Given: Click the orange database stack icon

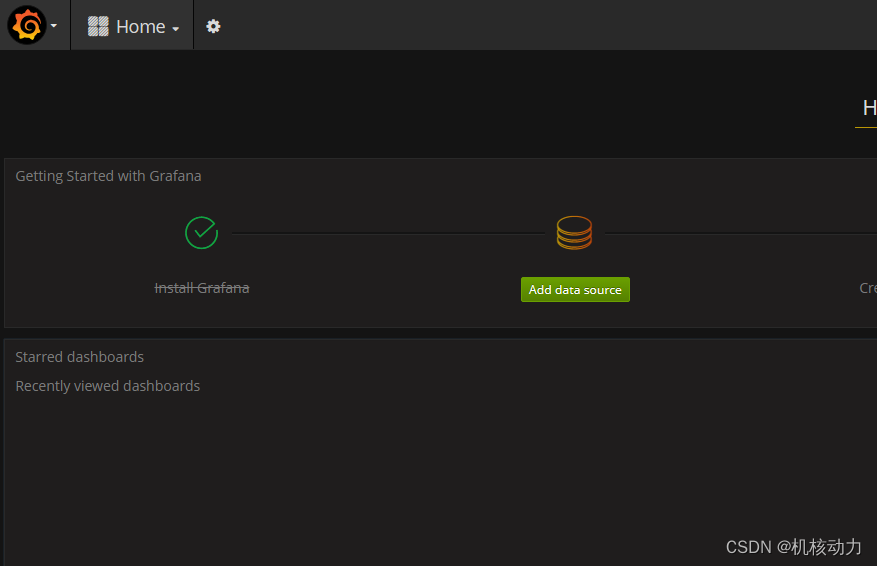Looking at the screenshot, I should 574,233.
